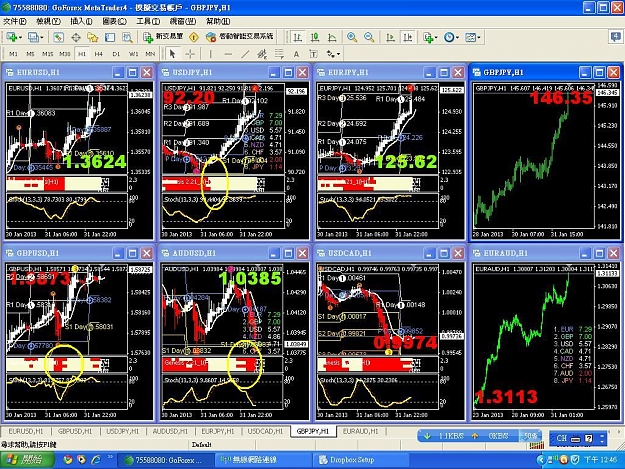Open the Profiles toolbar icon
Viewport: 625px width, 469px height.
[33, 37]
